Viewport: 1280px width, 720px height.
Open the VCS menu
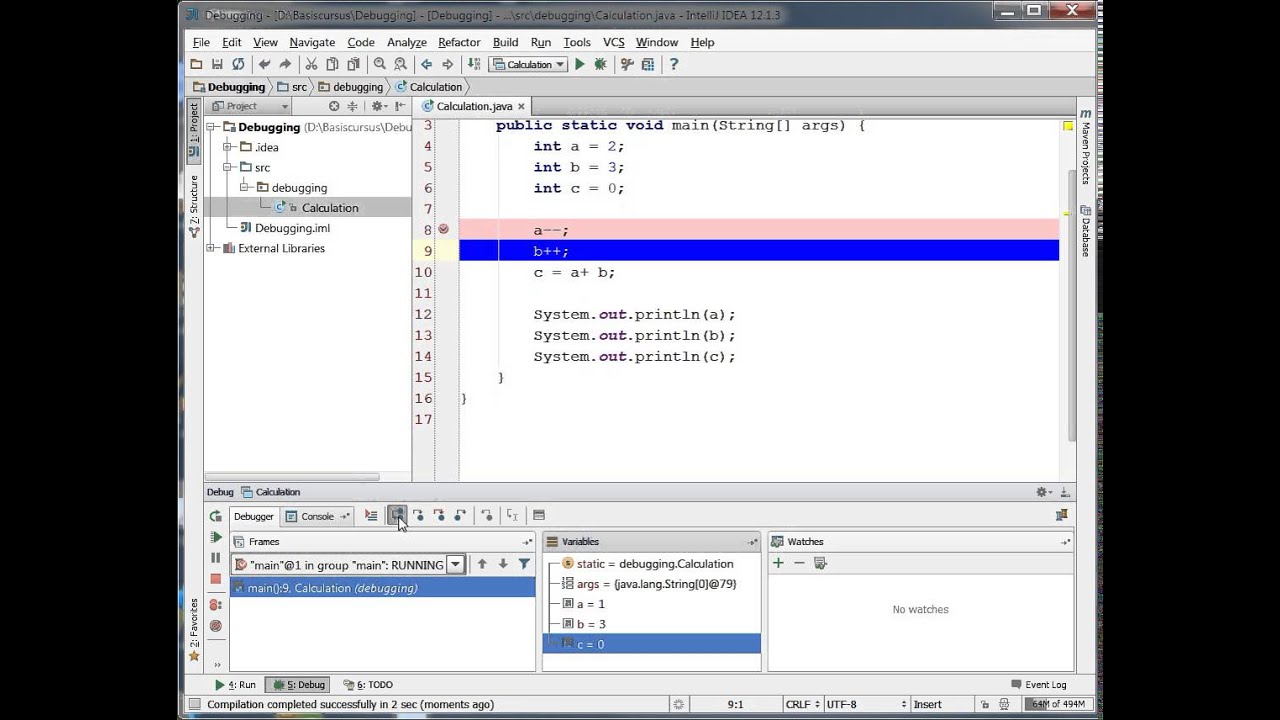(x=614, y=42)
